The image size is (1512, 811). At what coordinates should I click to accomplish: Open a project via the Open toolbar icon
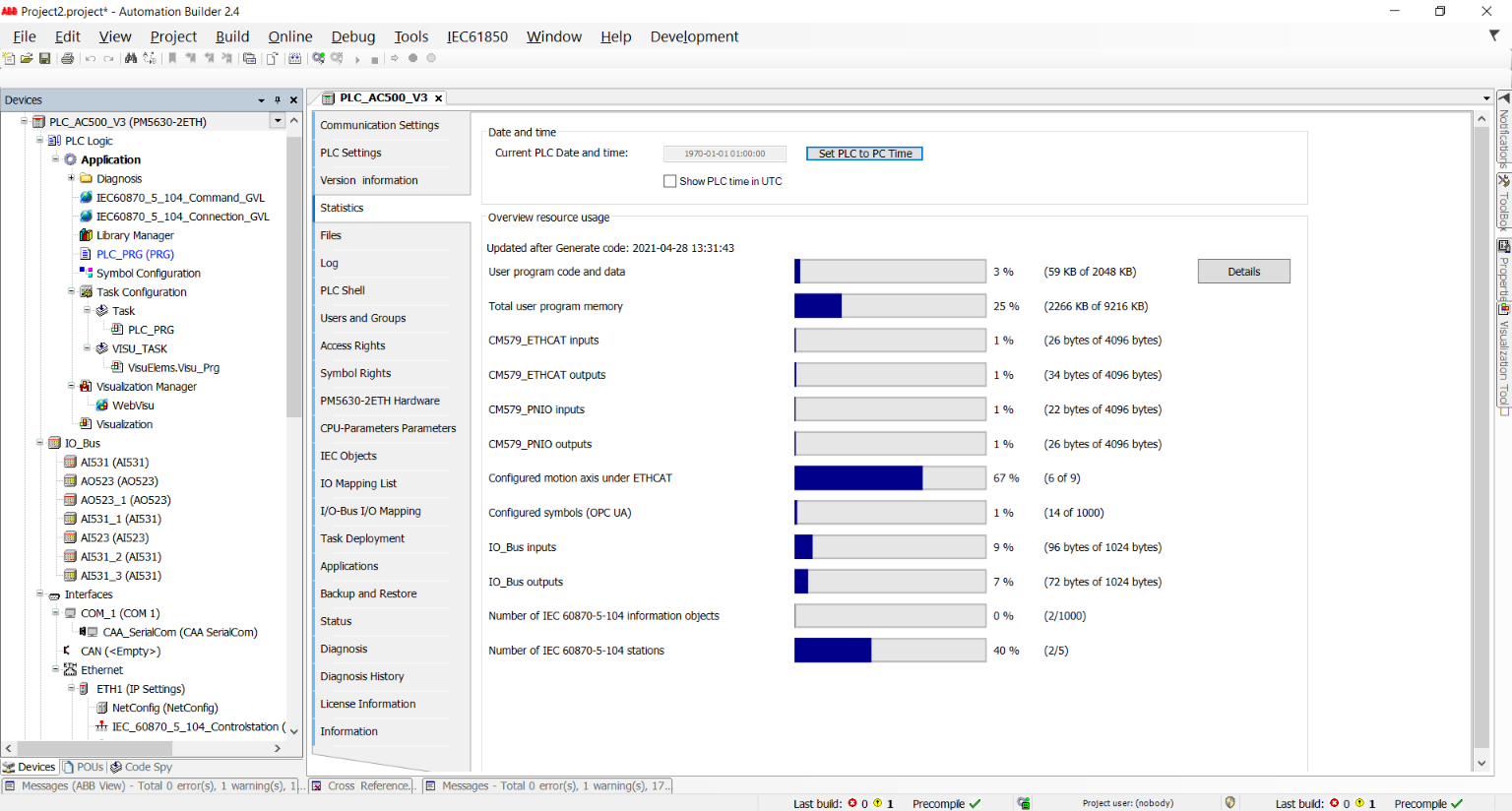[27, 58]
